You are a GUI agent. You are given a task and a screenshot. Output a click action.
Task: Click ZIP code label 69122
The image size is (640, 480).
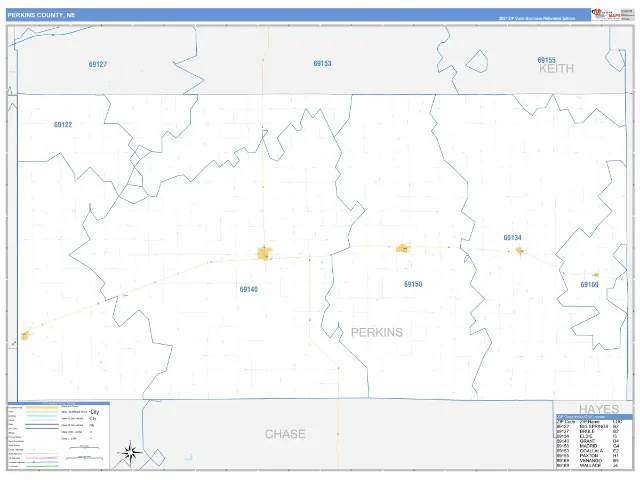[63, 124]
